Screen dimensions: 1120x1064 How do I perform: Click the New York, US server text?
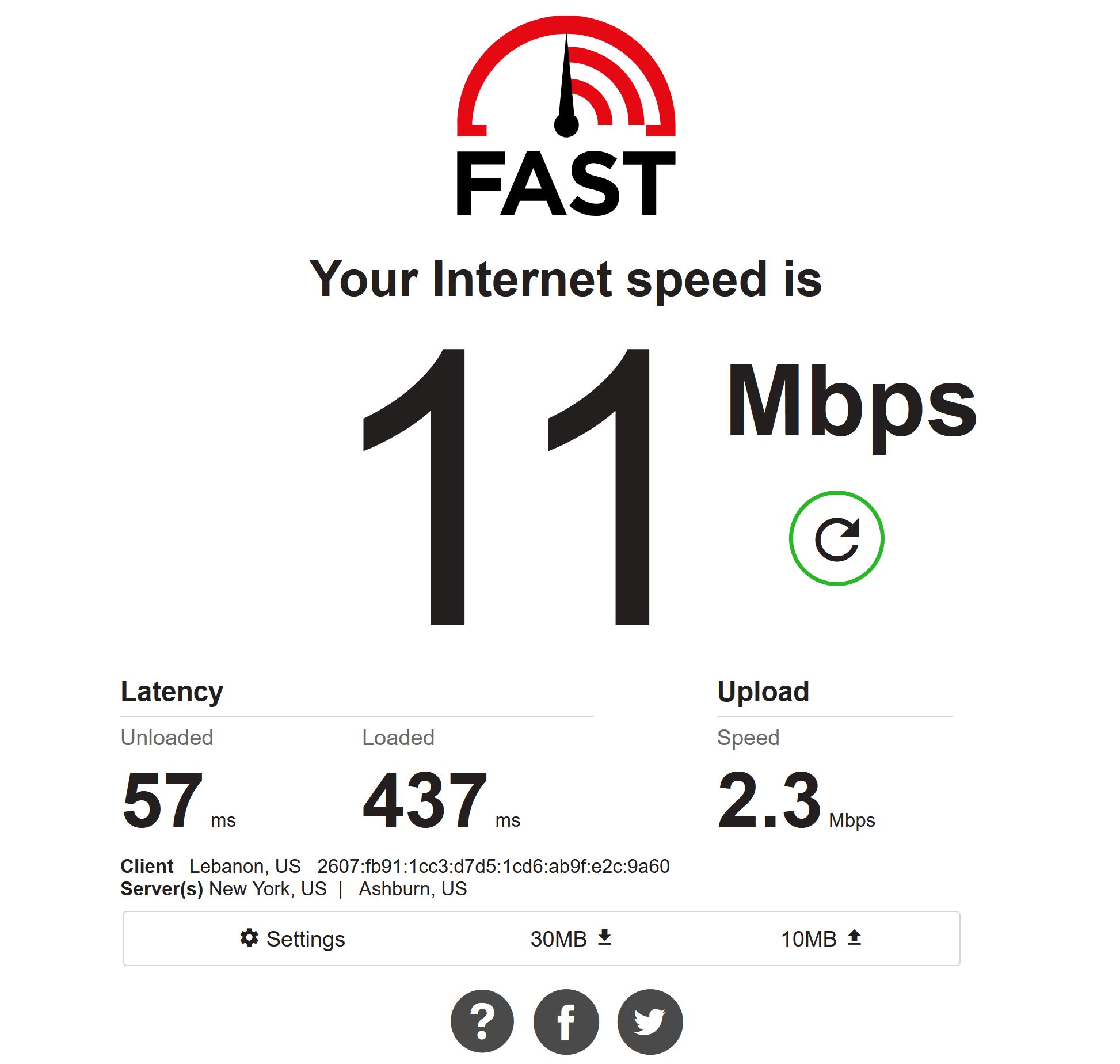tap(268, 889)
